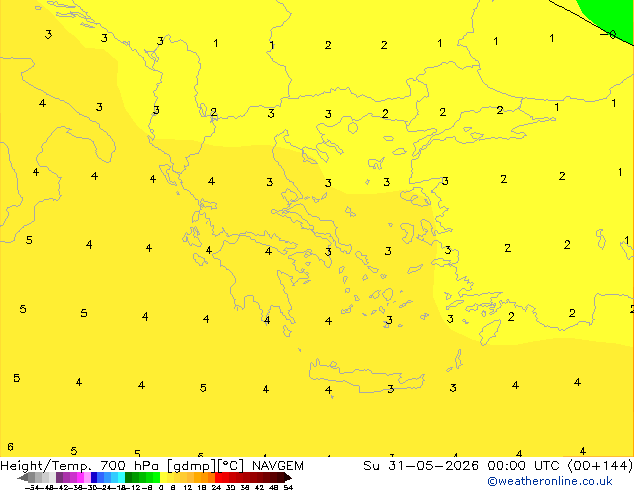The height and width of the screenshot is (490, 634).
Task: Click the gray left arrow end of legend
Action: [x=23, y=477]
